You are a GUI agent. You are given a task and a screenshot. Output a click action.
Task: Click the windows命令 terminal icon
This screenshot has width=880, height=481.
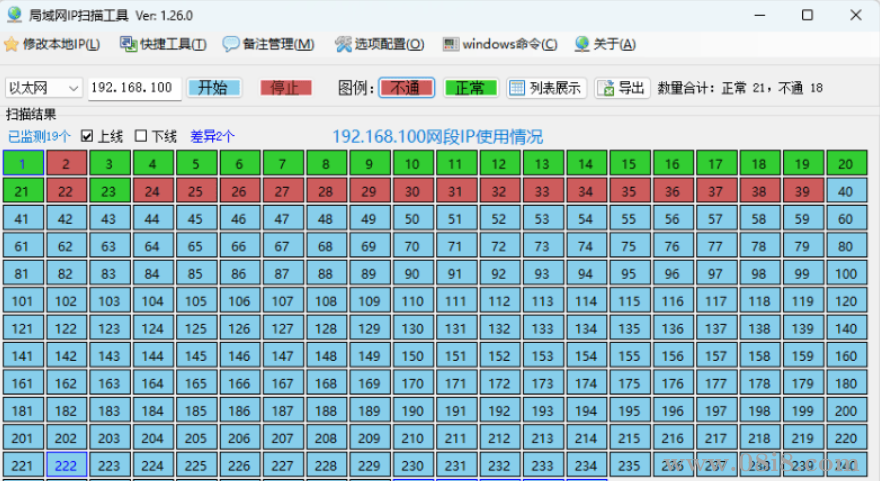pyautogui.click(x=450, y=44)
